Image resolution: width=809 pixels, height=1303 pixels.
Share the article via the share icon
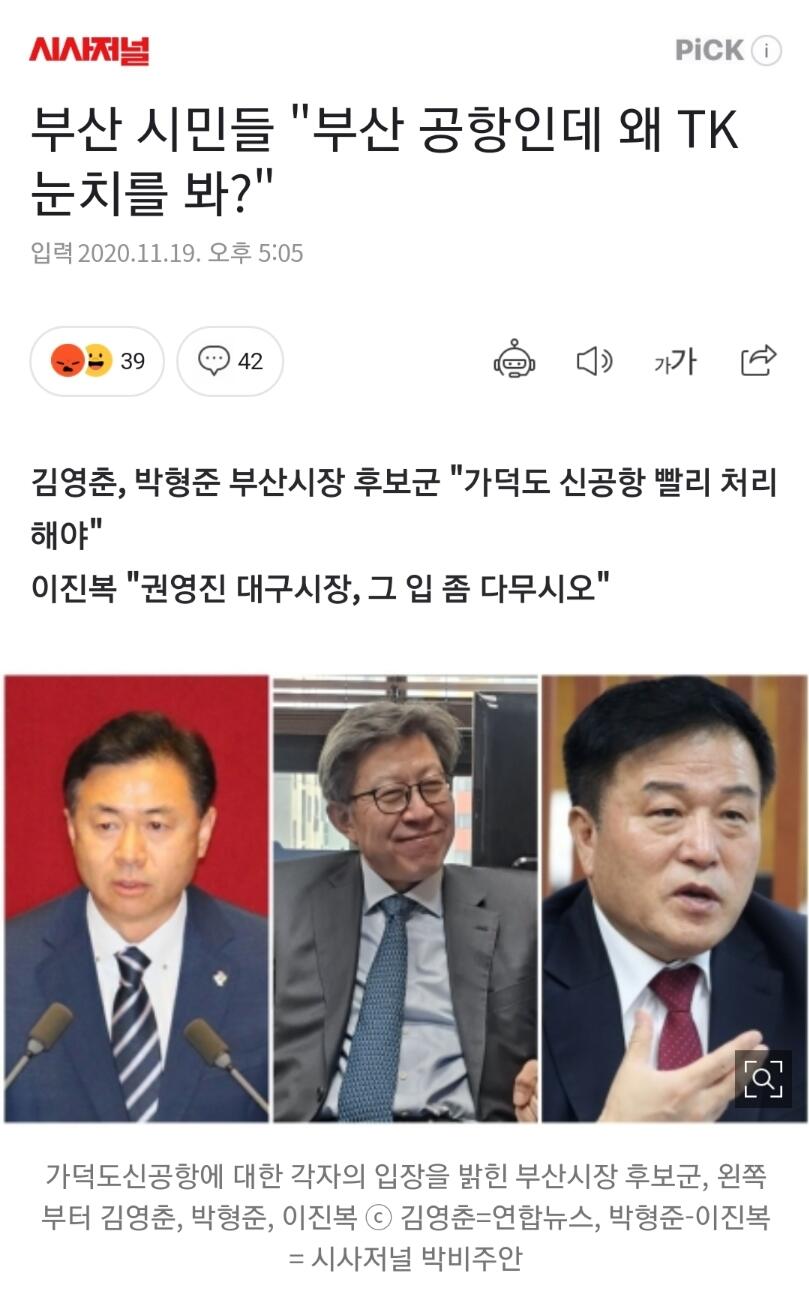(759, 360)
